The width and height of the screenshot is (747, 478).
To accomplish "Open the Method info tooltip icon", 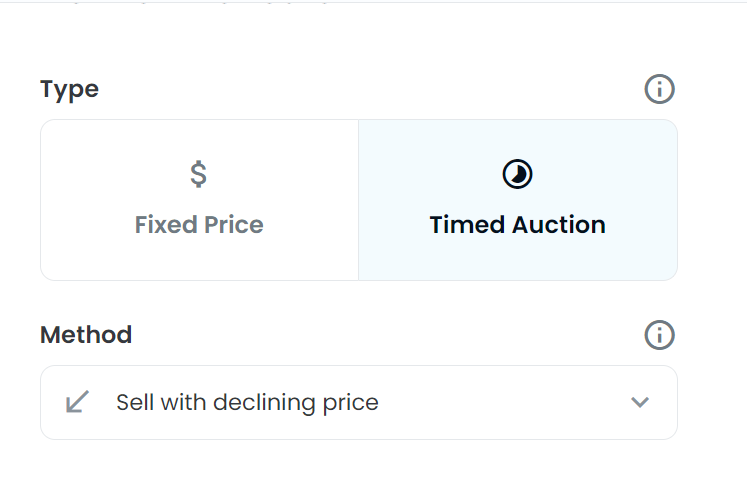I will pyautogui.click(x=659, y=335).
